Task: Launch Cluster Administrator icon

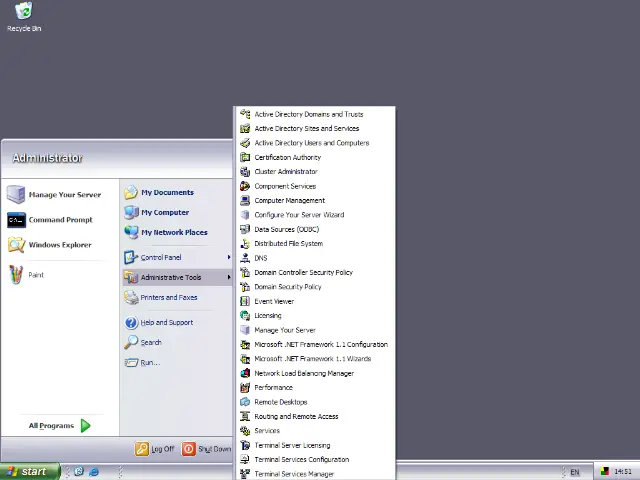Action: (x=245, y=171)
